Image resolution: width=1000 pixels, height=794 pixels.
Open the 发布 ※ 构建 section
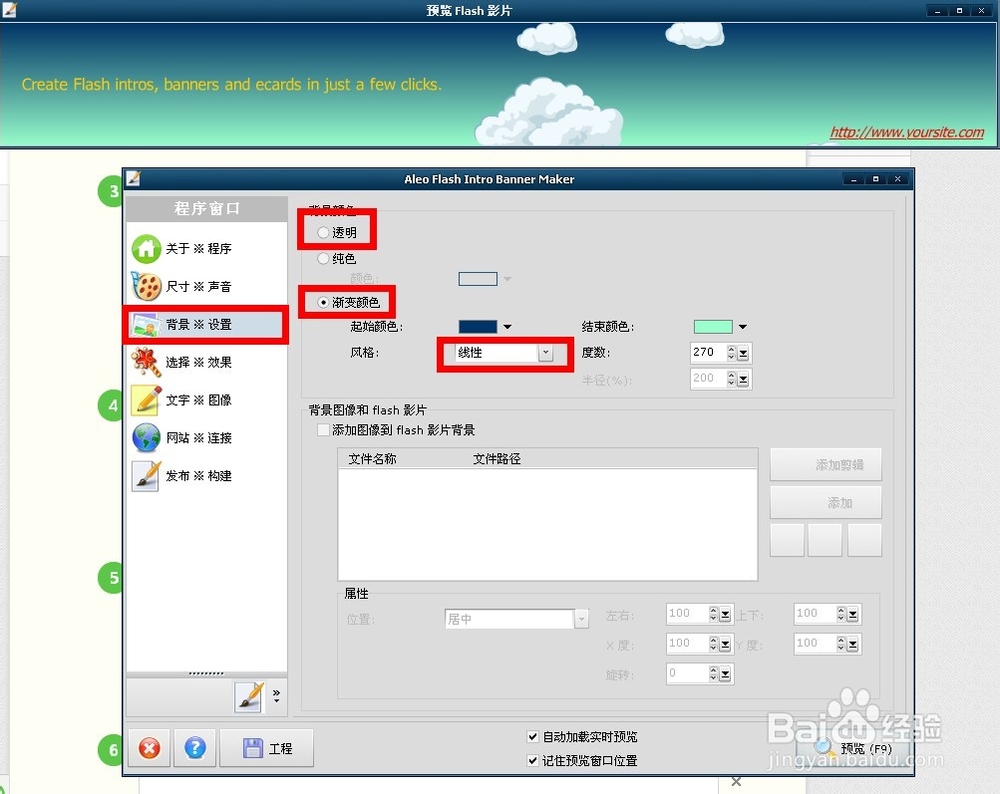(206, 476)
